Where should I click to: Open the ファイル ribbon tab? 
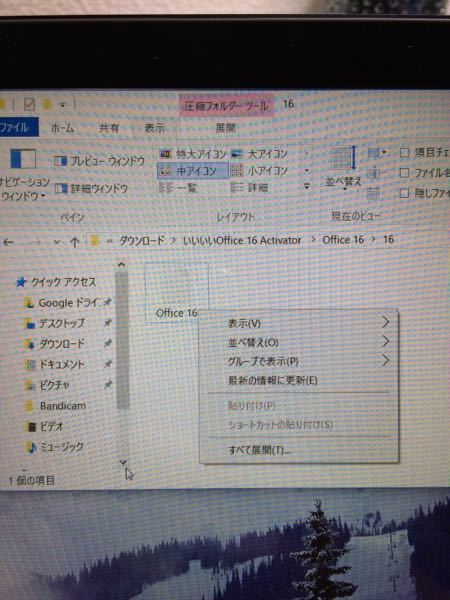[18, 127]
